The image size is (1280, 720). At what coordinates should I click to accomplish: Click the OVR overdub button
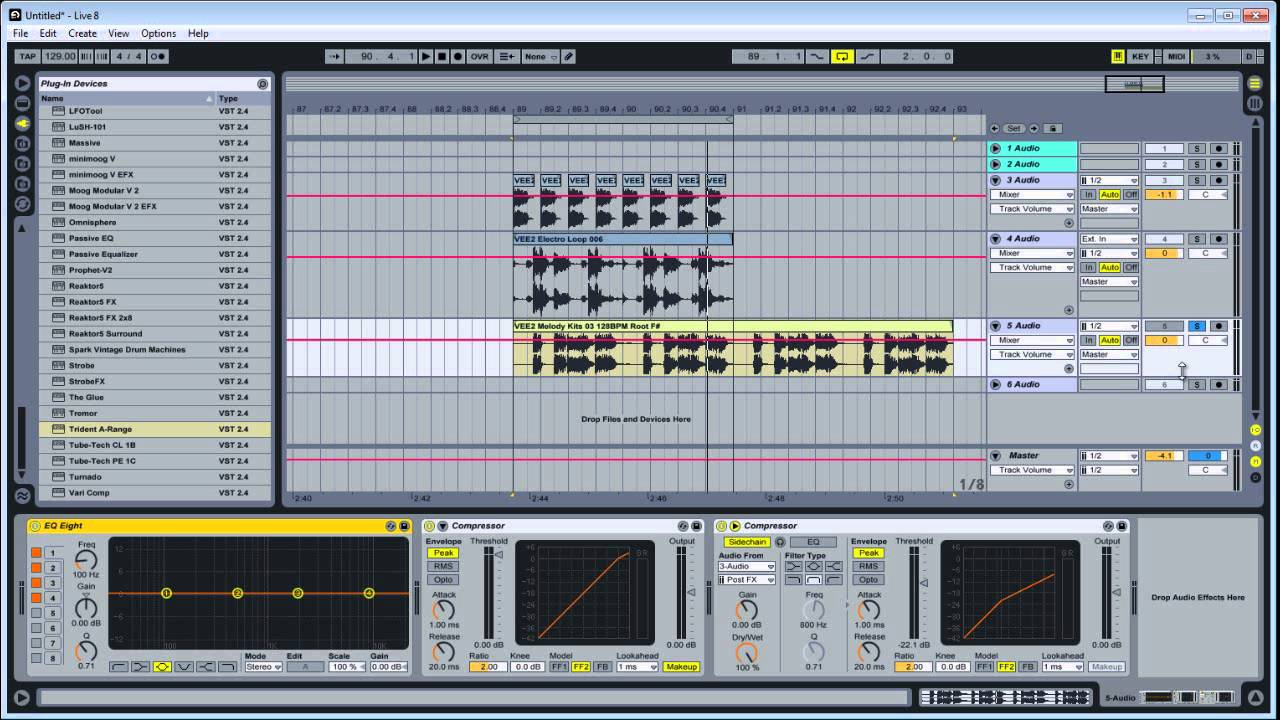pos(480,57)
